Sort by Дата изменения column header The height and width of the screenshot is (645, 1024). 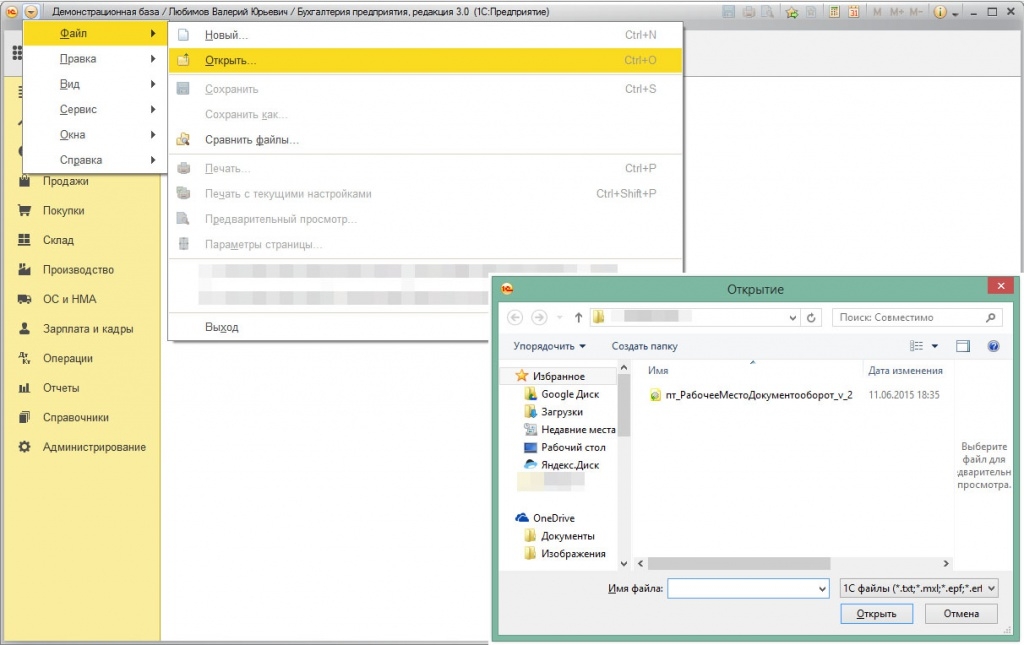tap(905, 370)
